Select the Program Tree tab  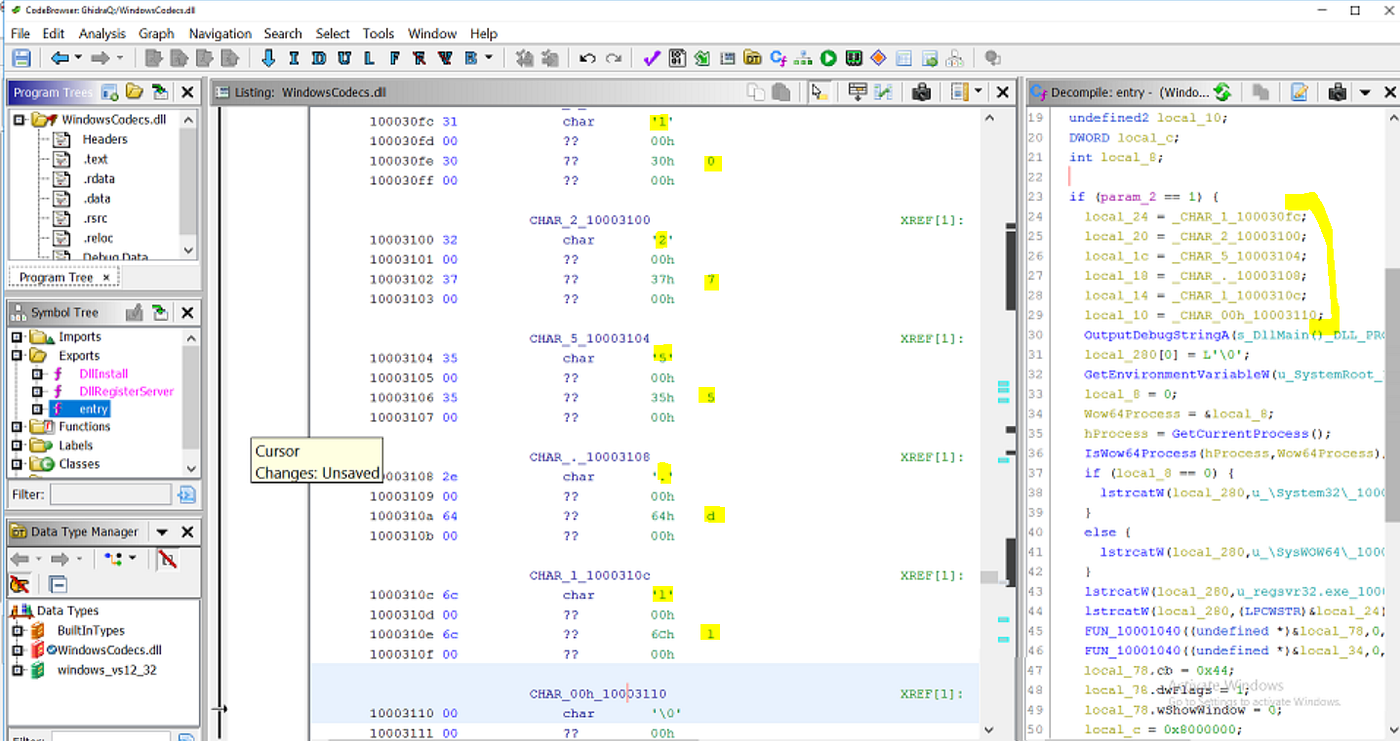pyautogui.click(x=63, y=277)
